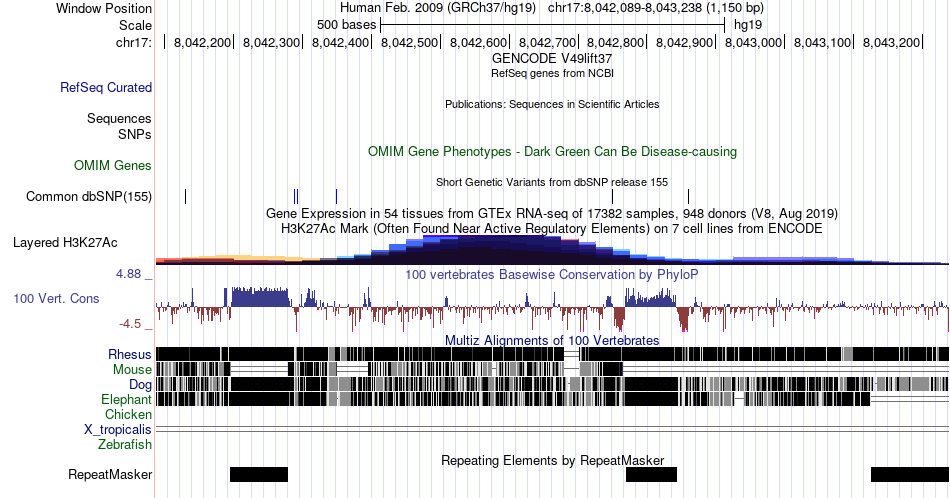This screenshot has height=498, width=950.
Task: Click the OMIM Gene Phenotypes title
Action: 552,151
